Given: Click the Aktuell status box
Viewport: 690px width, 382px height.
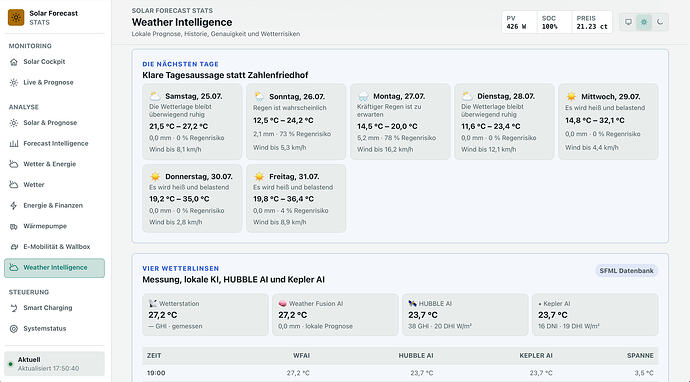Looking at the screenshot, I should point(55,364).
